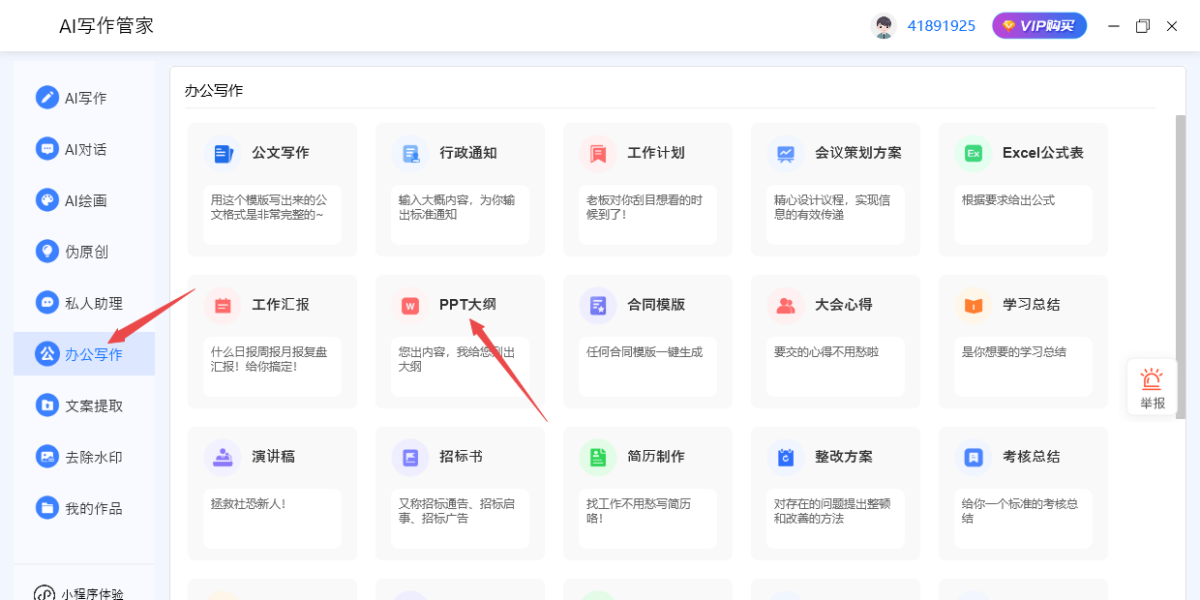Select the AI对话 chat icon

tap(47, 149)
